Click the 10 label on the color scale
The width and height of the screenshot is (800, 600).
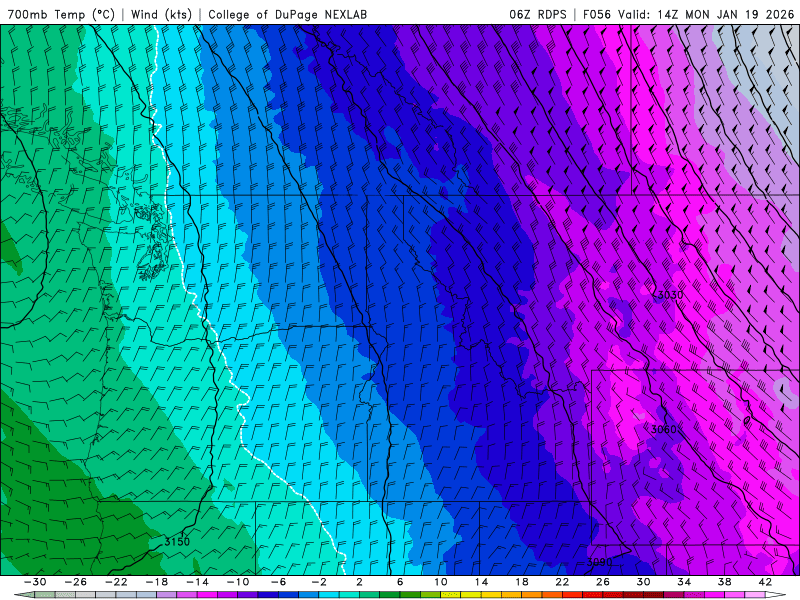[441, 582]
